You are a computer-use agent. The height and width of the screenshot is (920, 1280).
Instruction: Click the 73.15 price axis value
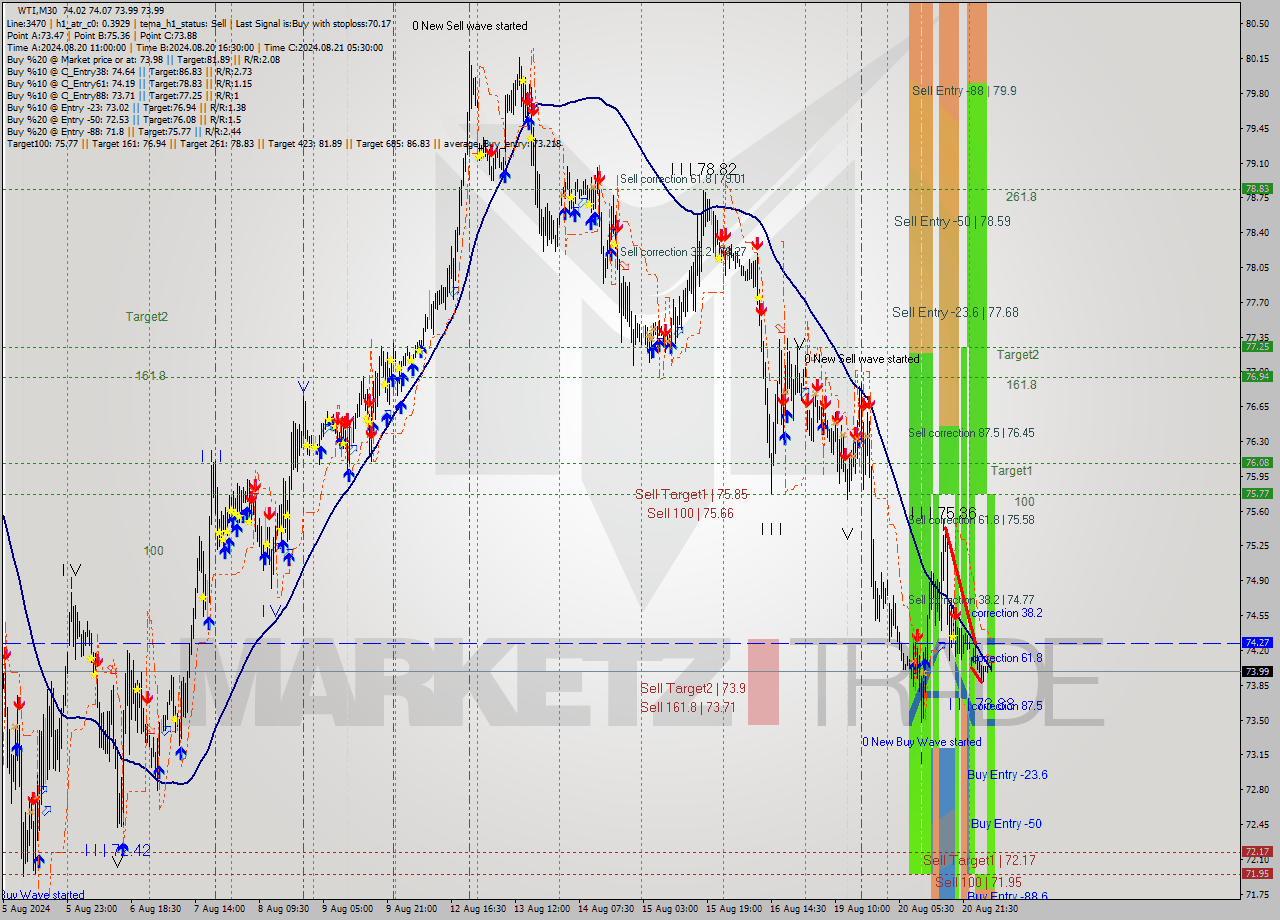coord(1256,754)
